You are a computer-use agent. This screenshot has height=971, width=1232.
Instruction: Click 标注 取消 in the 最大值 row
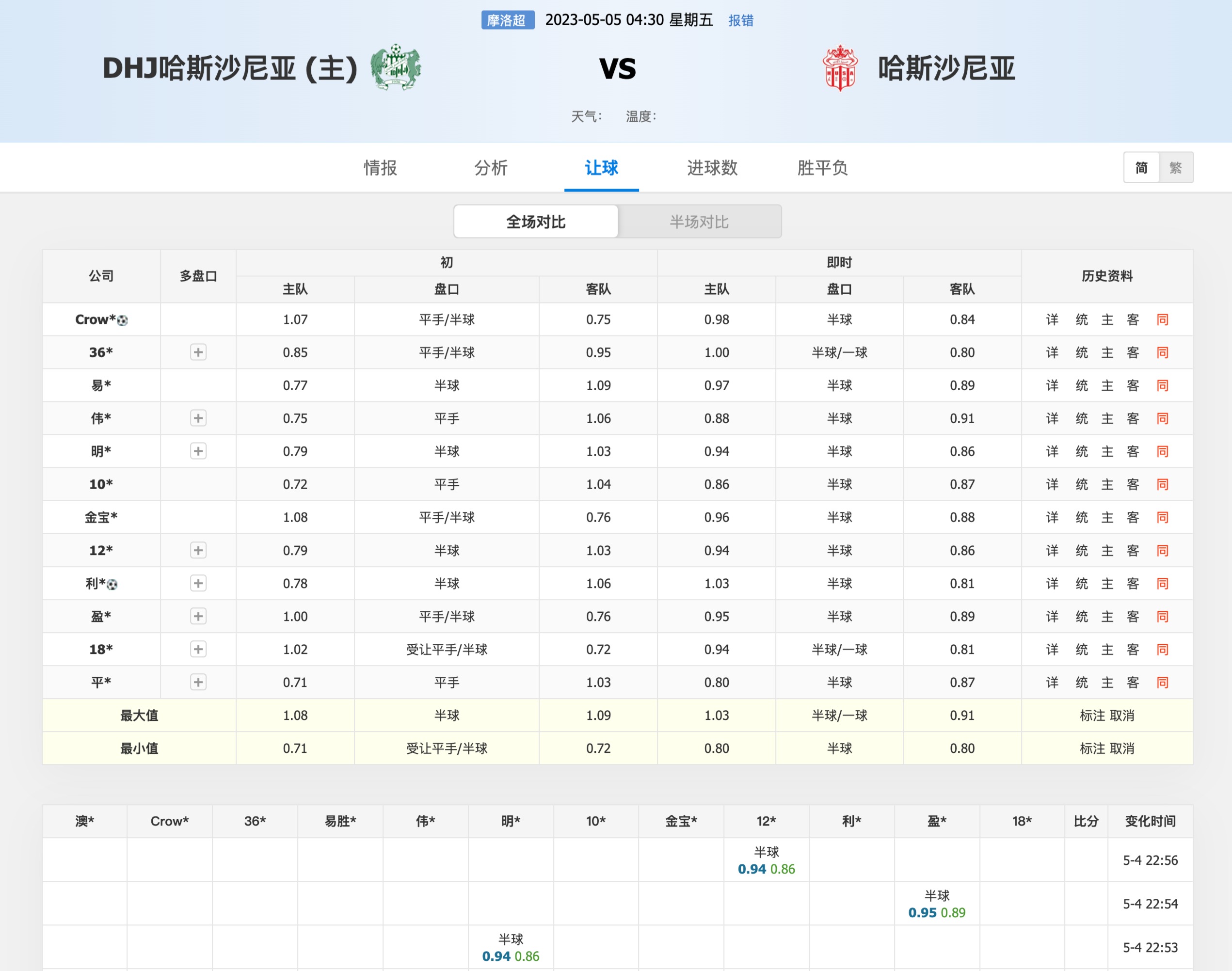pyautogui.click(x=1107, y=715)
